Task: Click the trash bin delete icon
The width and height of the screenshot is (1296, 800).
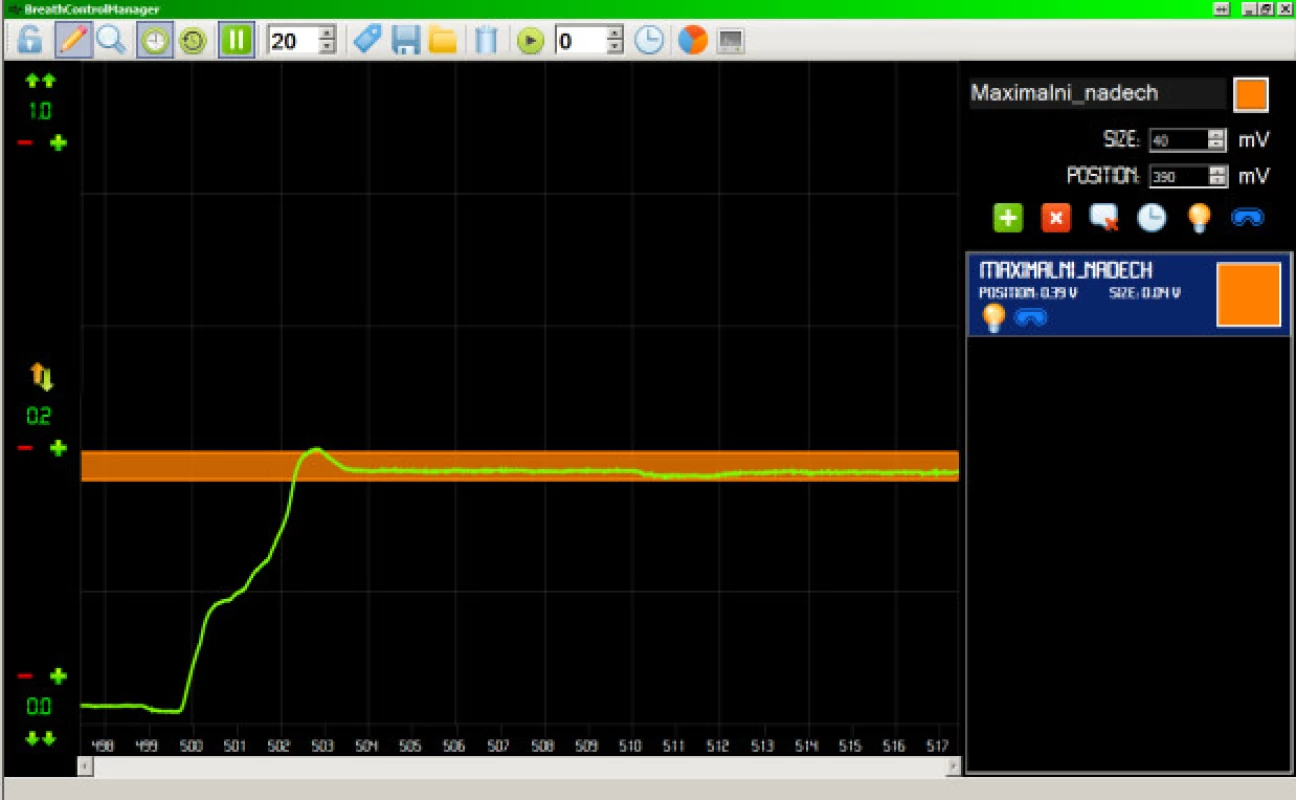Action: tap(486, 40)
